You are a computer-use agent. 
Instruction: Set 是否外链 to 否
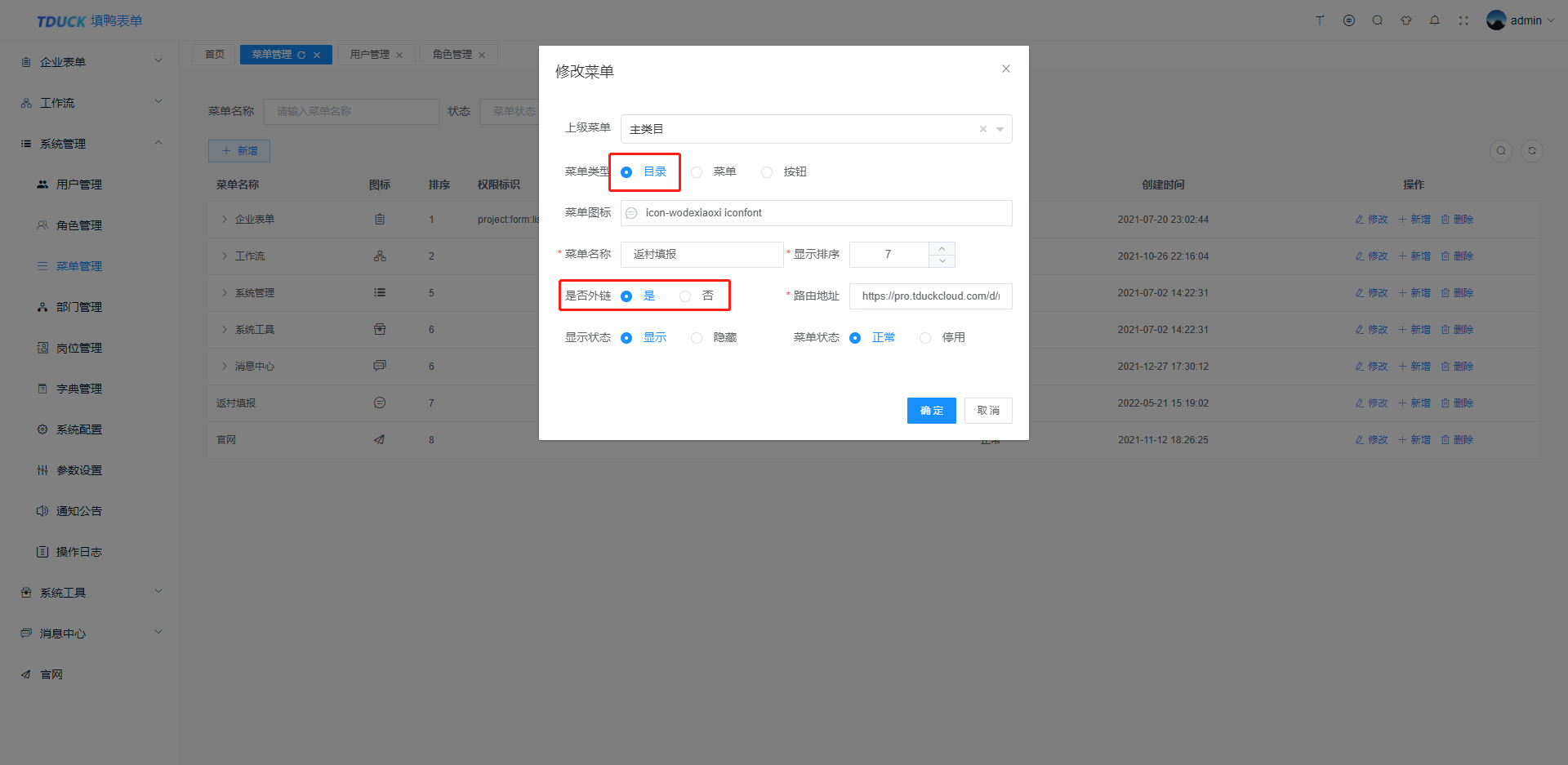tap(685, 296)
